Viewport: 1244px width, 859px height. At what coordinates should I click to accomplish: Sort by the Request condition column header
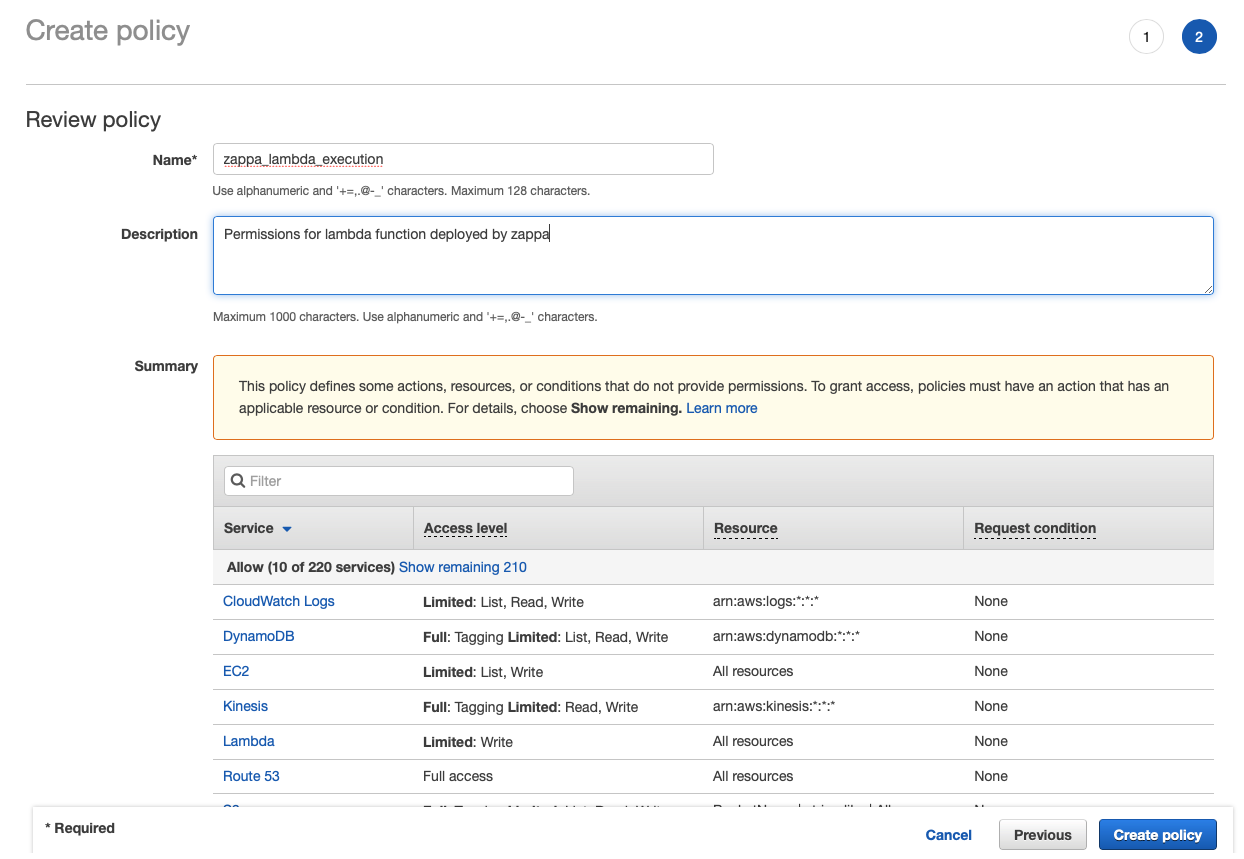coord(1035,528)
